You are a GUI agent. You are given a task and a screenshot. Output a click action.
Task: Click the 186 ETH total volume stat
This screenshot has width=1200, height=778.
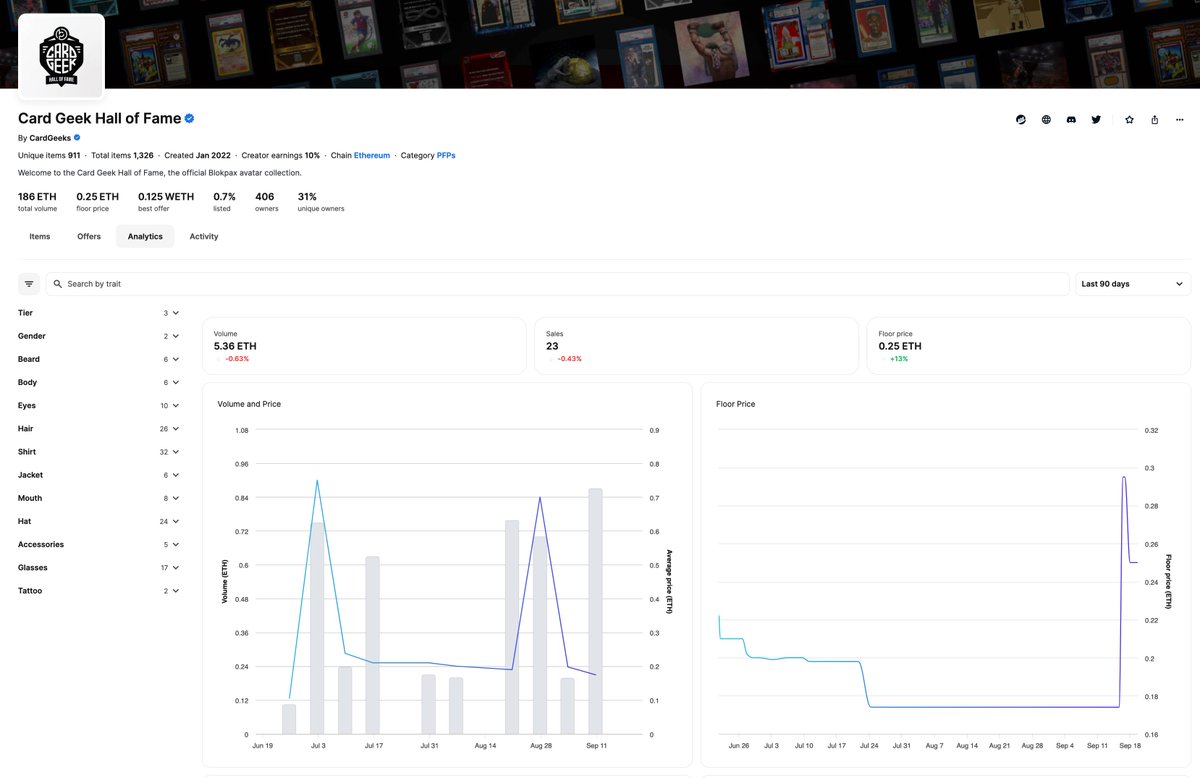[38, 201]
